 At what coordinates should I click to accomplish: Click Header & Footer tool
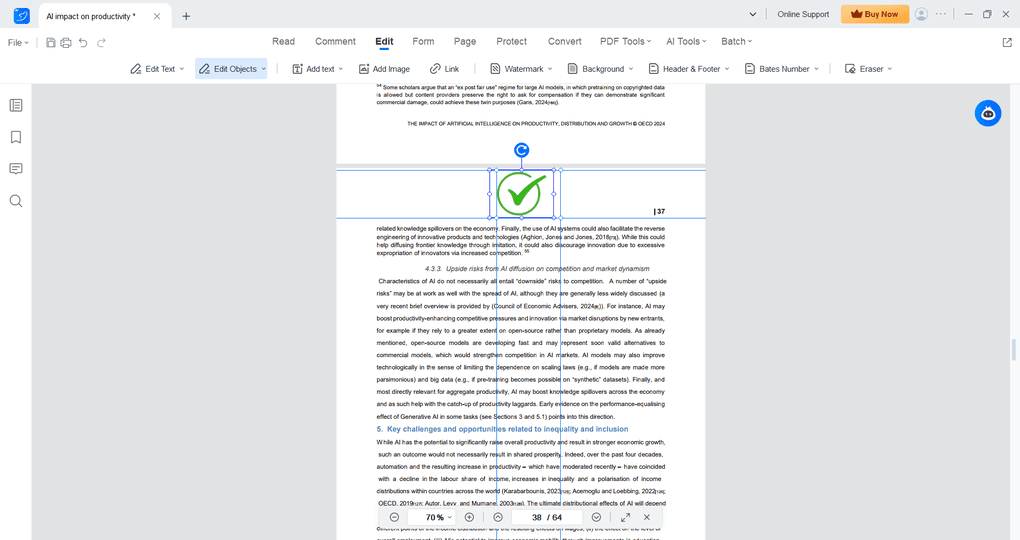point(684,69)
